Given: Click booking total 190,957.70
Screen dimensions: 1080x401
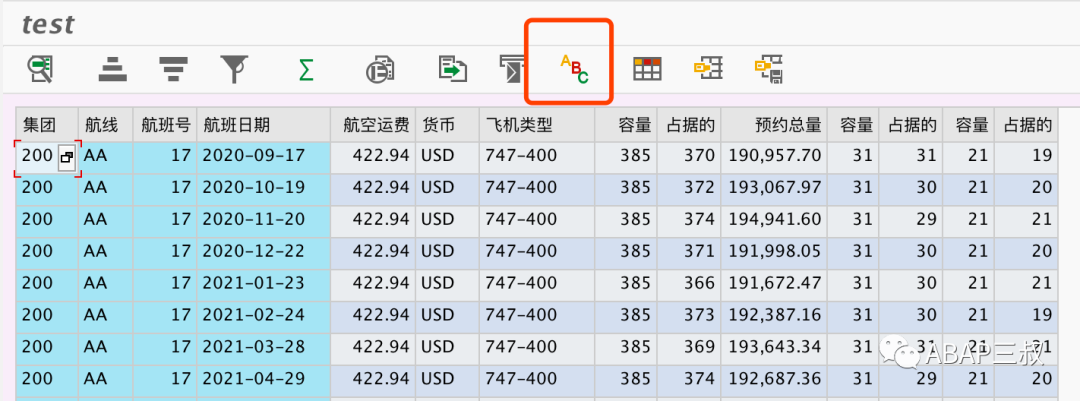Looking at the screenshot, I should point(774,156).
